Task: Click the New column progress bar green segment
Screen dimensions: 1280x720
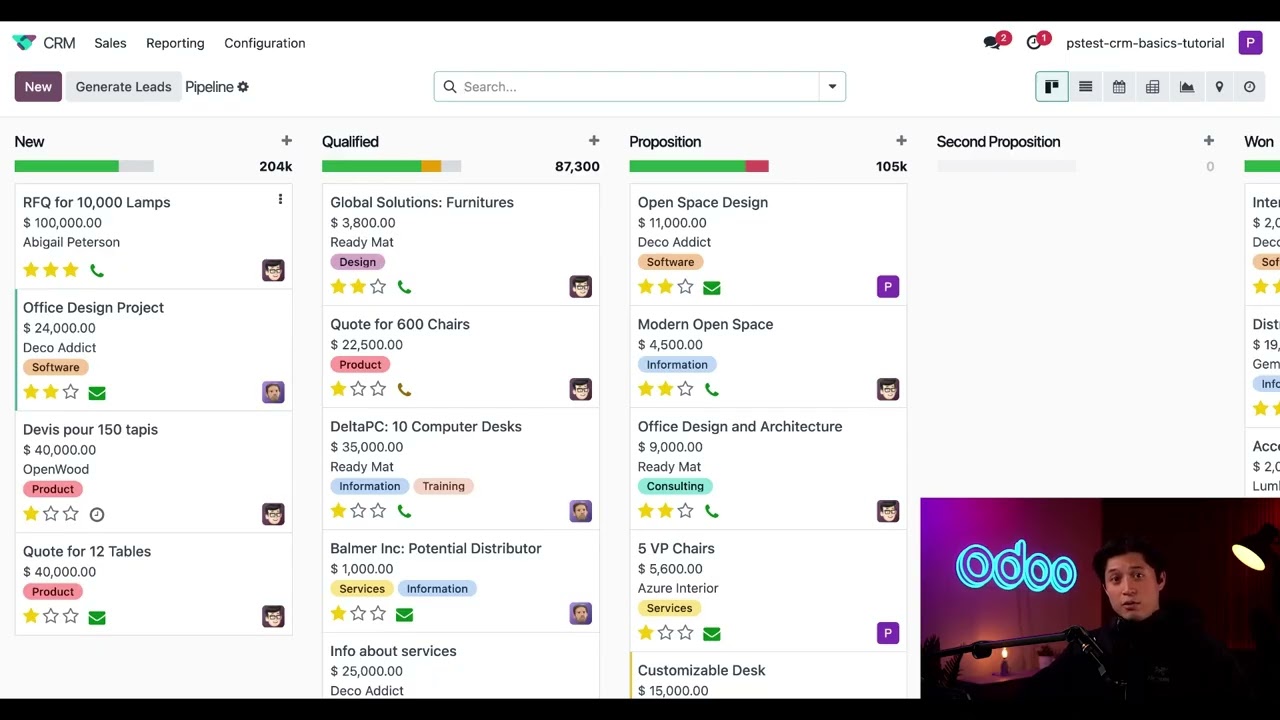Action: pos(66,166)
